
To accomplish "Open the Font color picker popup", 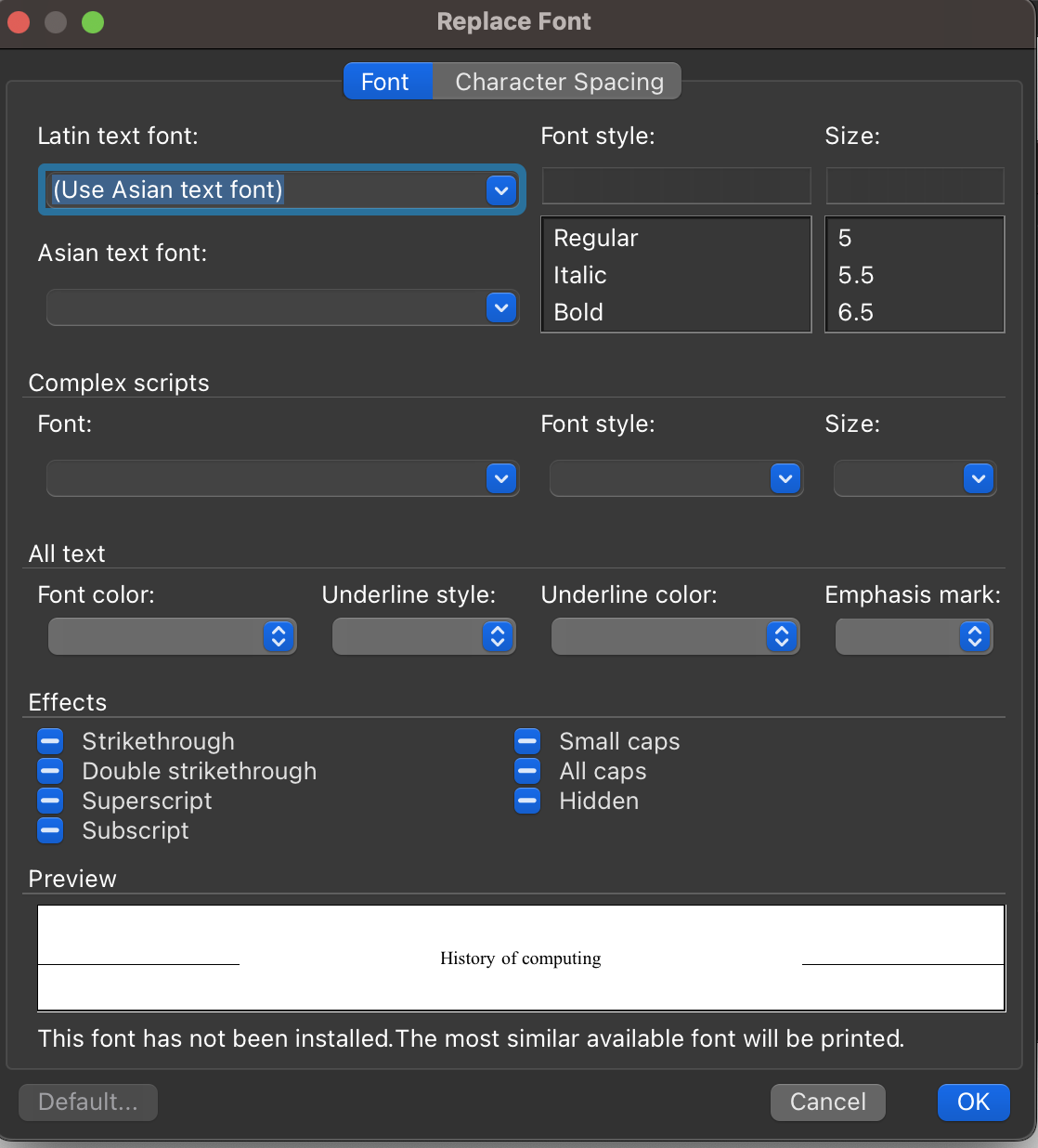I will click(x=173, y=636).
